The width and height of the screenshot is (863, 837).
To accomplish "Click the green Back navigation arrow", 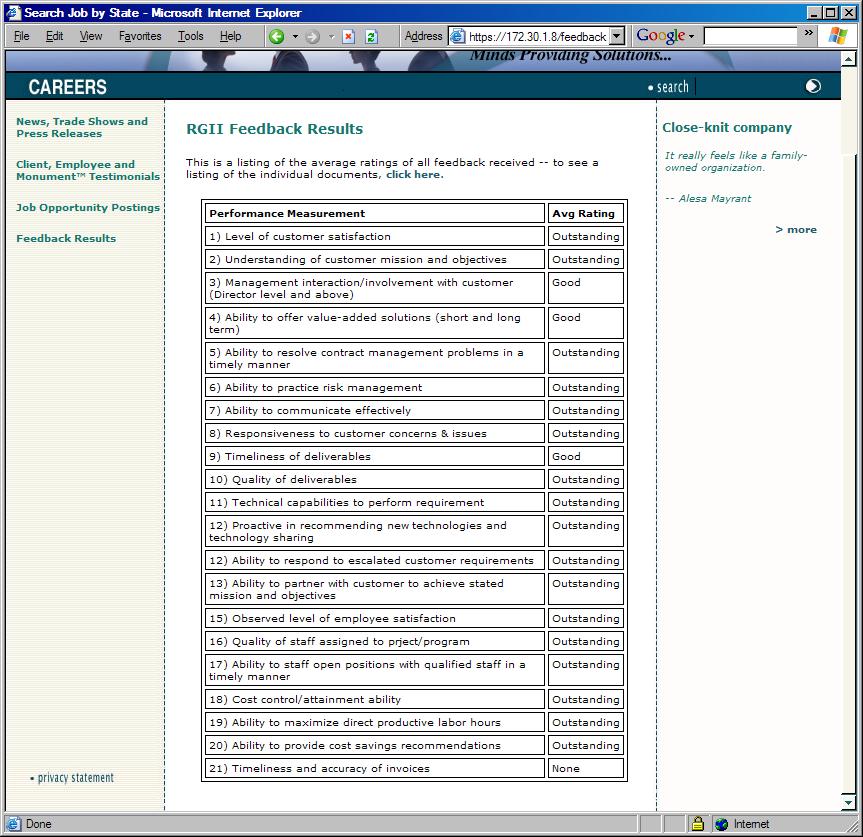I will (x=277, y=37).
